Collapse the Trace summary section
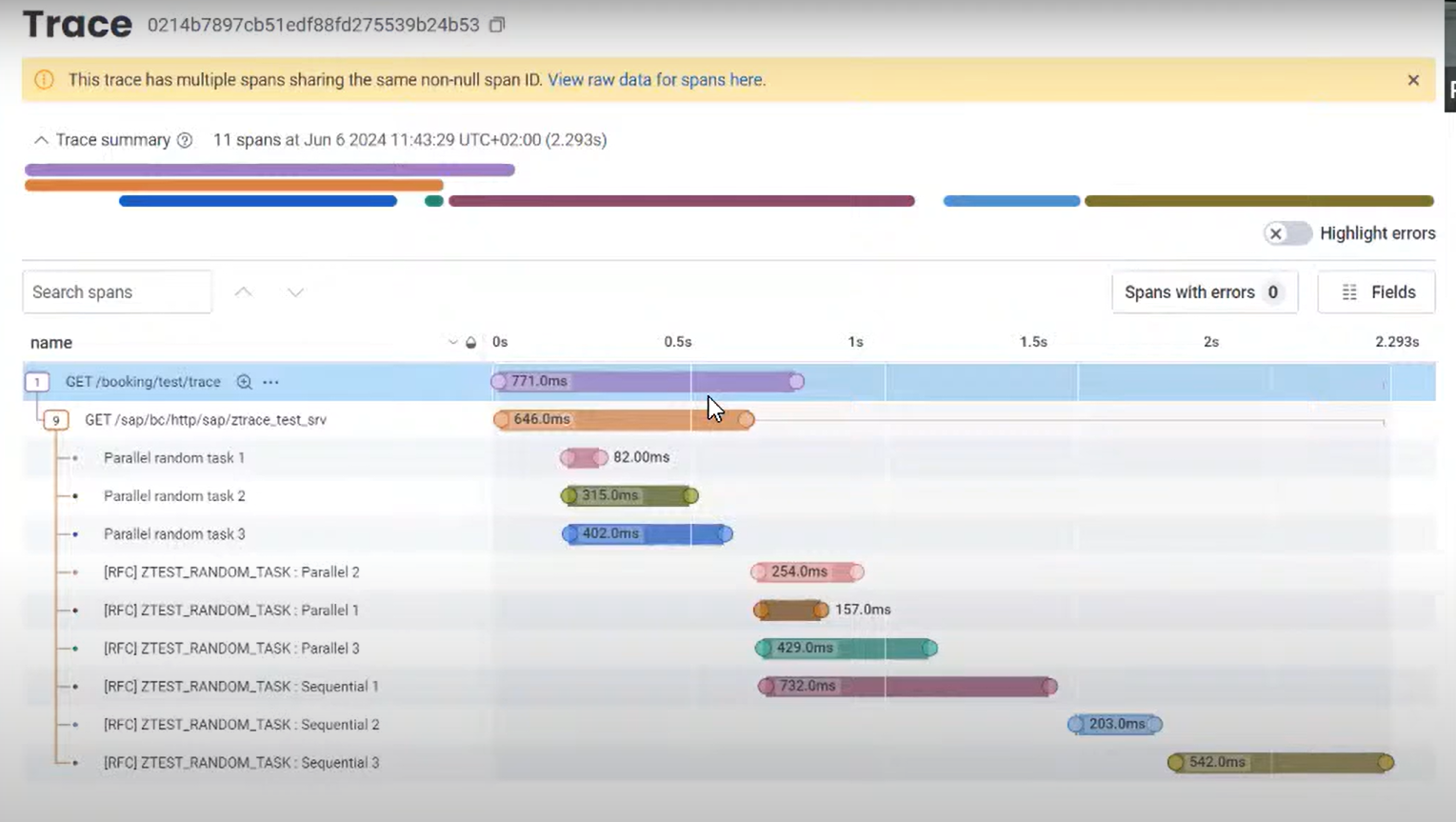1456x822 pixels. coord(41,140)
